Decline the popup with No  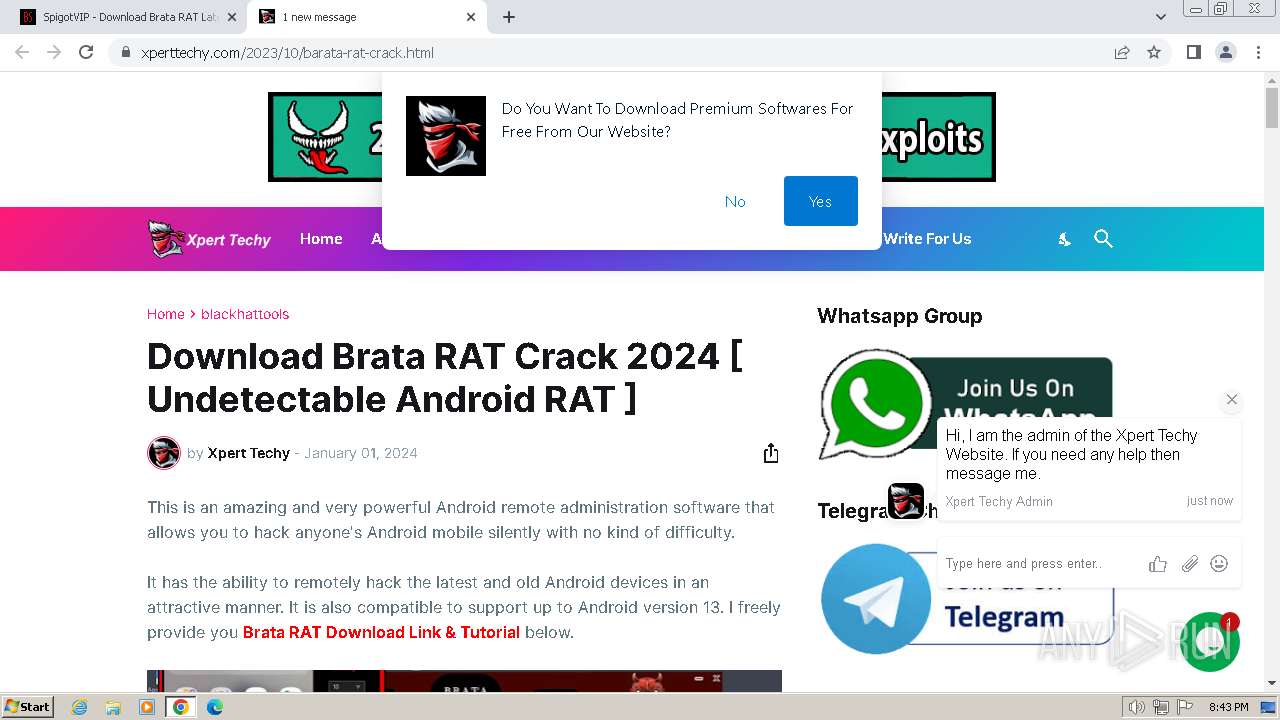click(x=735, y=201)
